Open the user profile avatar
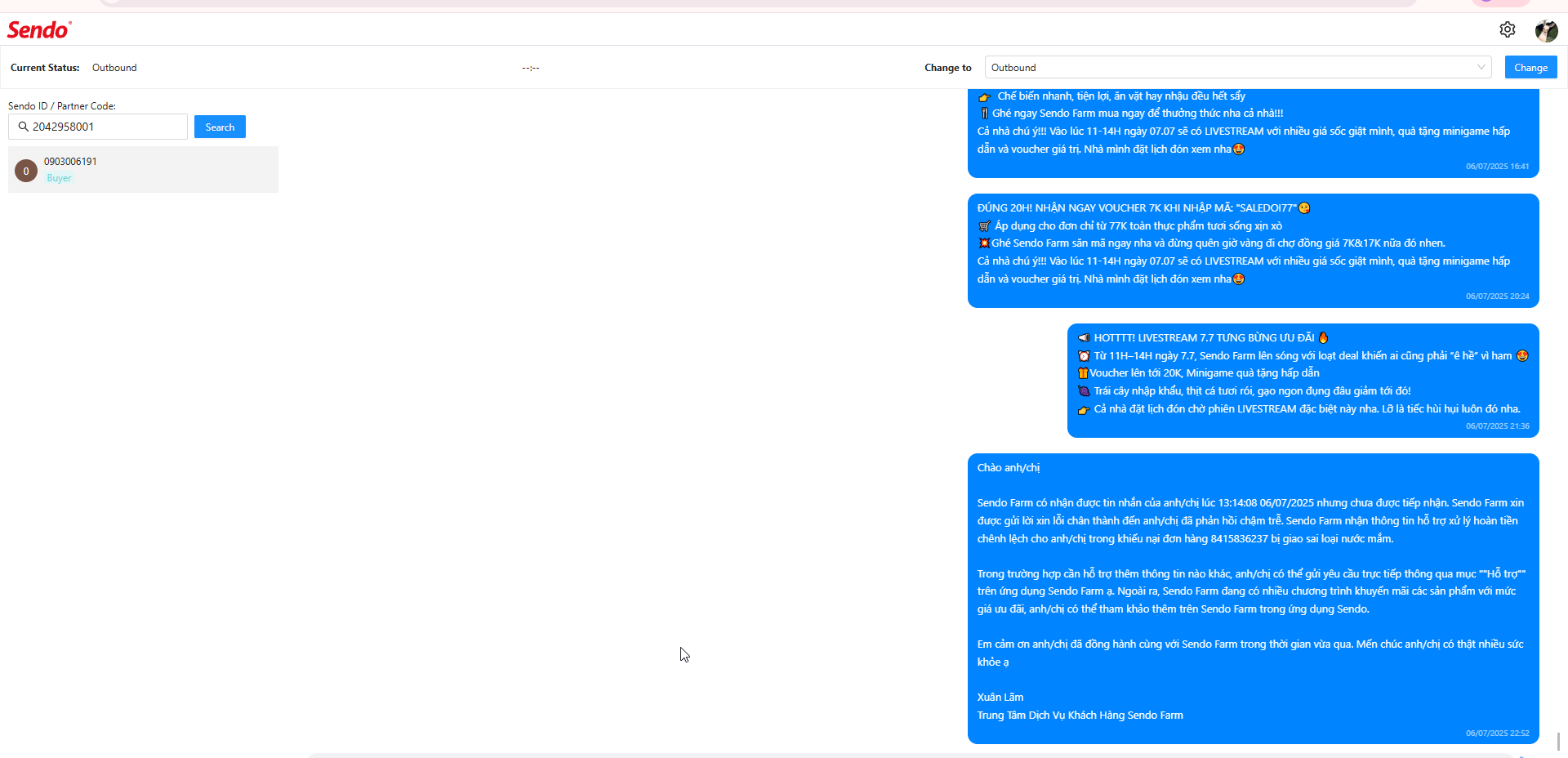The height and width of the screenshot is (758, 1568). coord(1546,31)
